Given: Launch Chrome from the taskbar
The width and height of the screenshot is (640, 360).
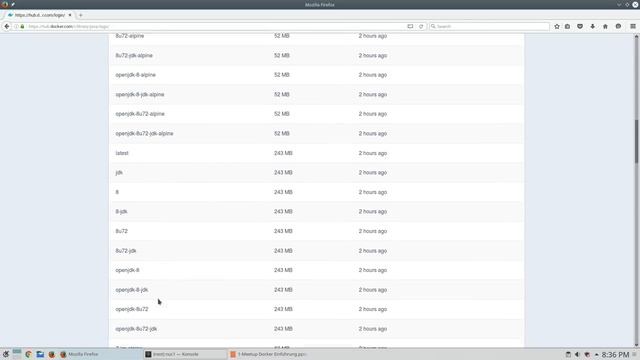Looking at the screenshot, I should pos(28,354).
